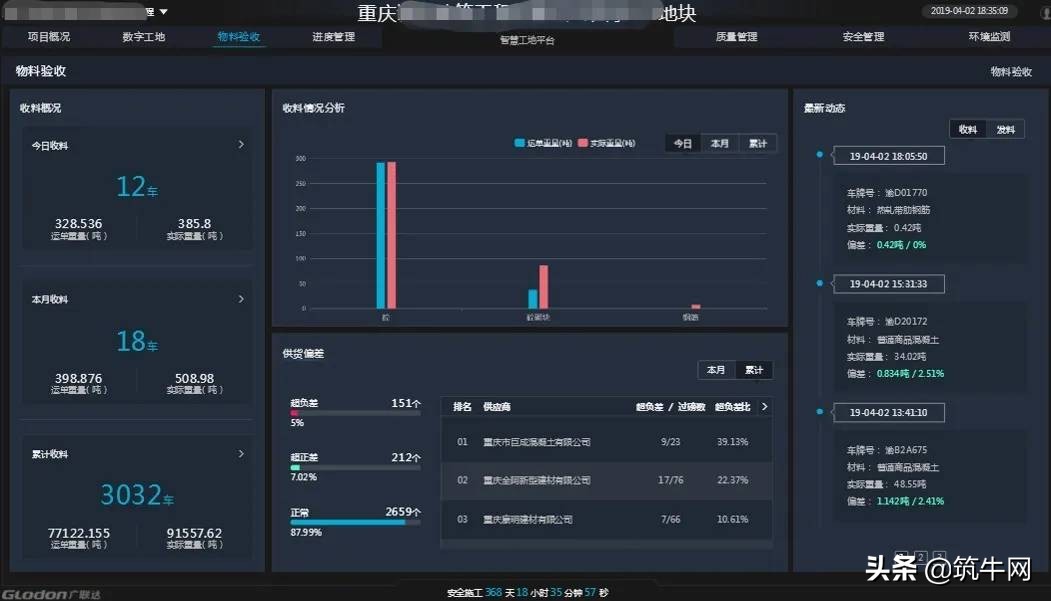Select 今日 in the chart time filter

(x=682, y=143)
